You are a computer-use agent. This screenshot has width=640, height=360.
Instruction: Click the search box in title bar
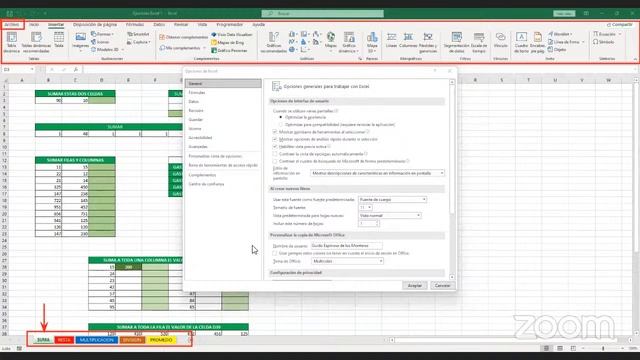tap(322, 13)
